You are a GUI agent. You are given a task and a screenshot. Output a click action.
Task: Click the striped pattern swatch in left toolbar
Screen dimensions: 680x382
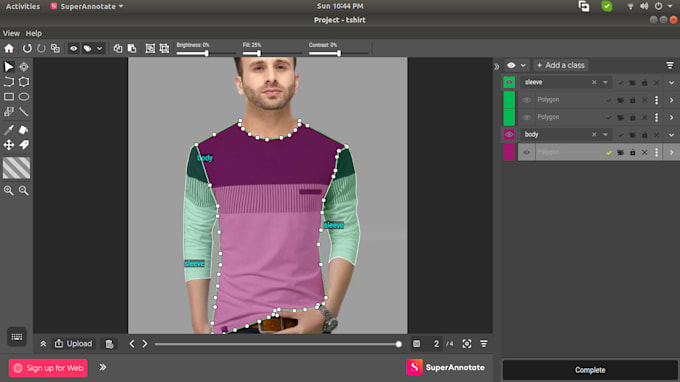(16, 168)
